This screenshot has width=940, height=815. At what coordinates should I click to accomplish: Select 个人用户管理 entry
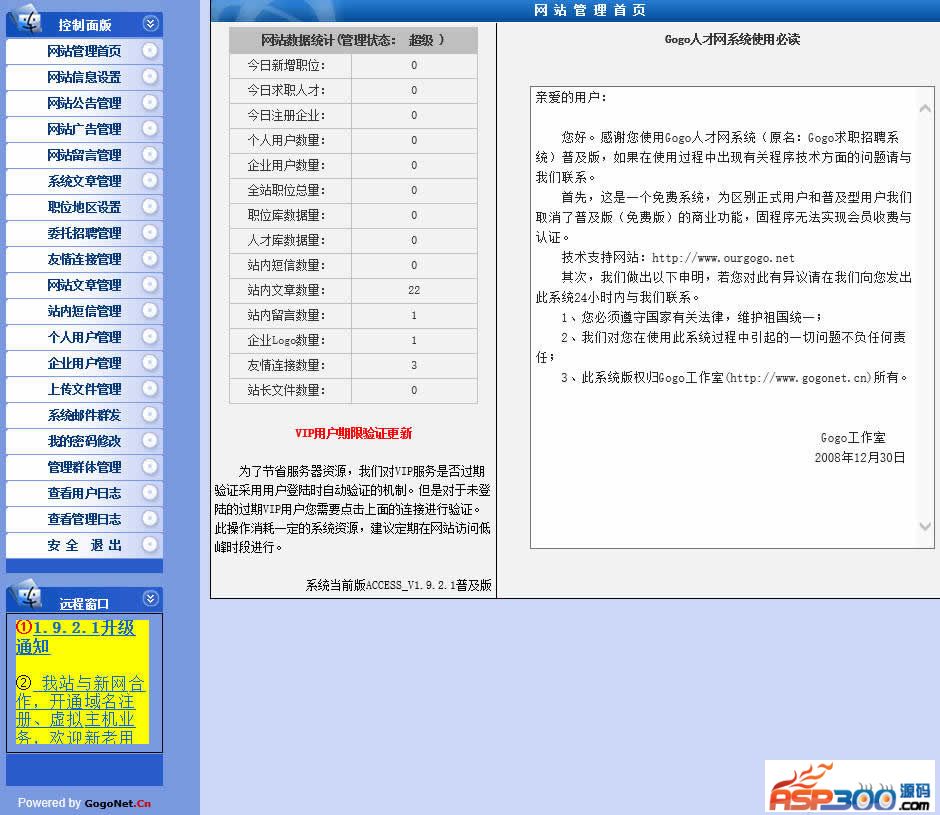(84, 337)
